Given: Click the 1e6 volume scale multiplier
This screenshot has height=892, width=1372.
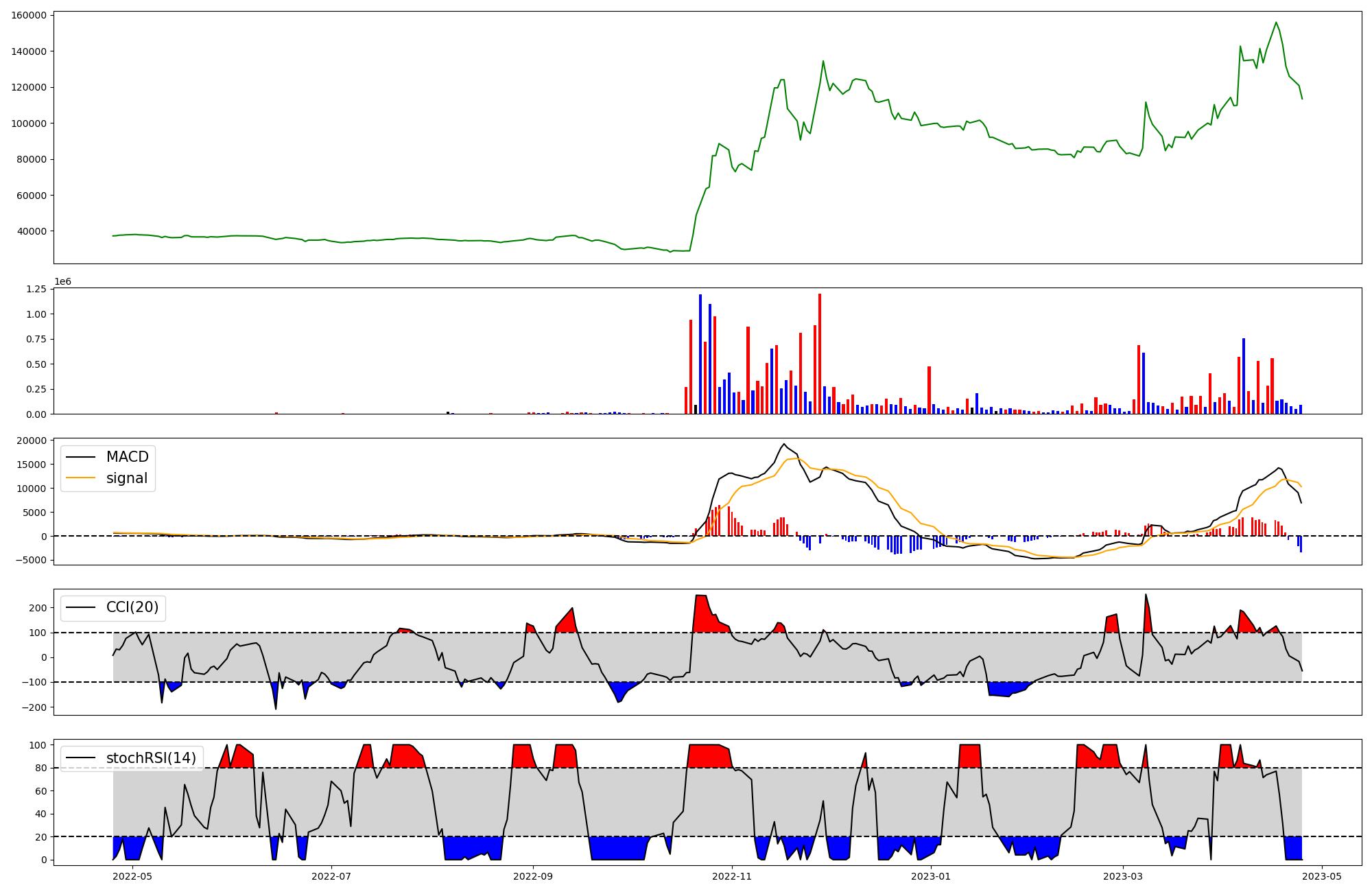Looking at the screenshot, I should click(x=62, y=282).
